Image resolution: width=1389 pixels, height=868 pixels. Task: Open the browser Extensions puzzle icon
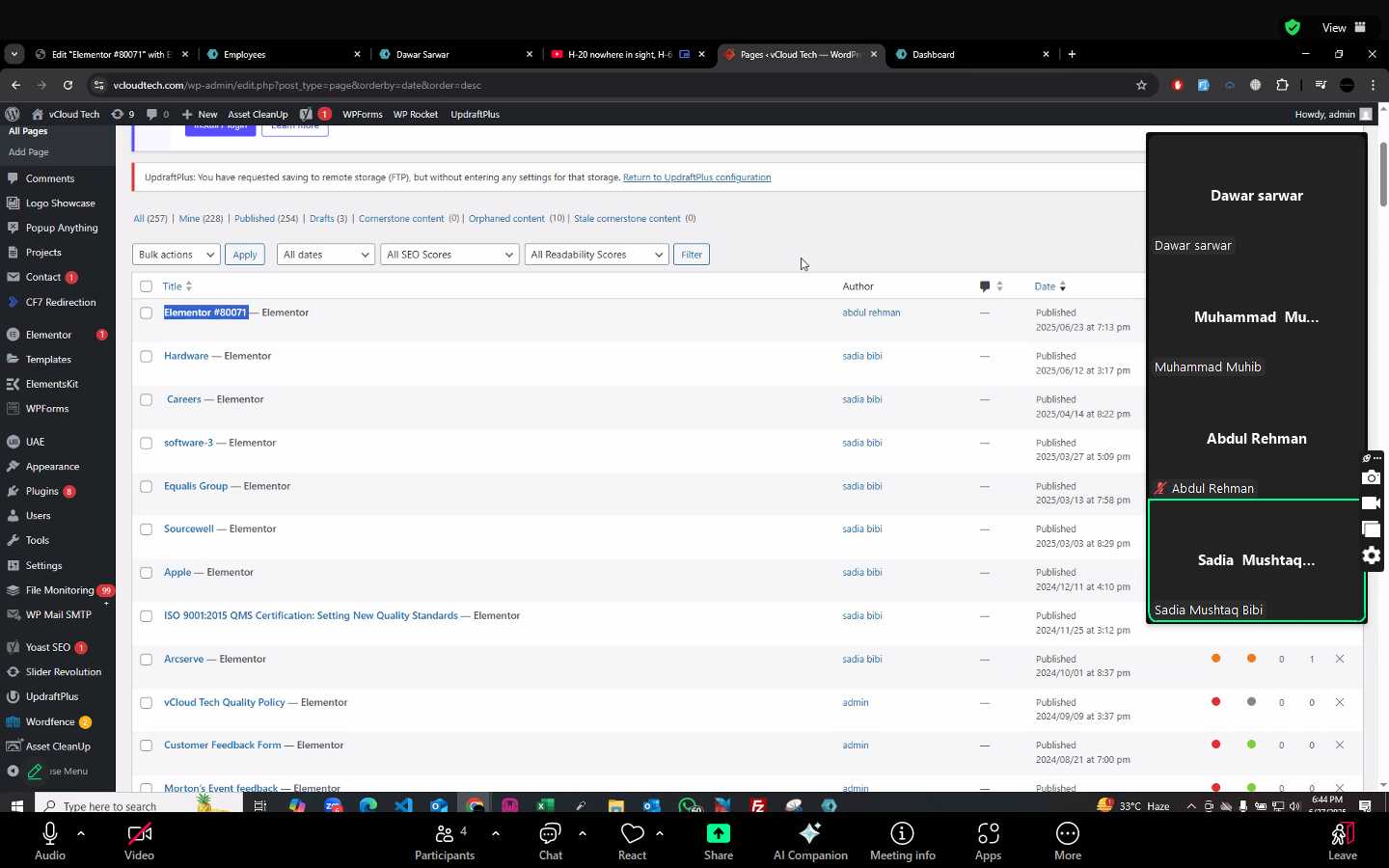coord(1282,85)
